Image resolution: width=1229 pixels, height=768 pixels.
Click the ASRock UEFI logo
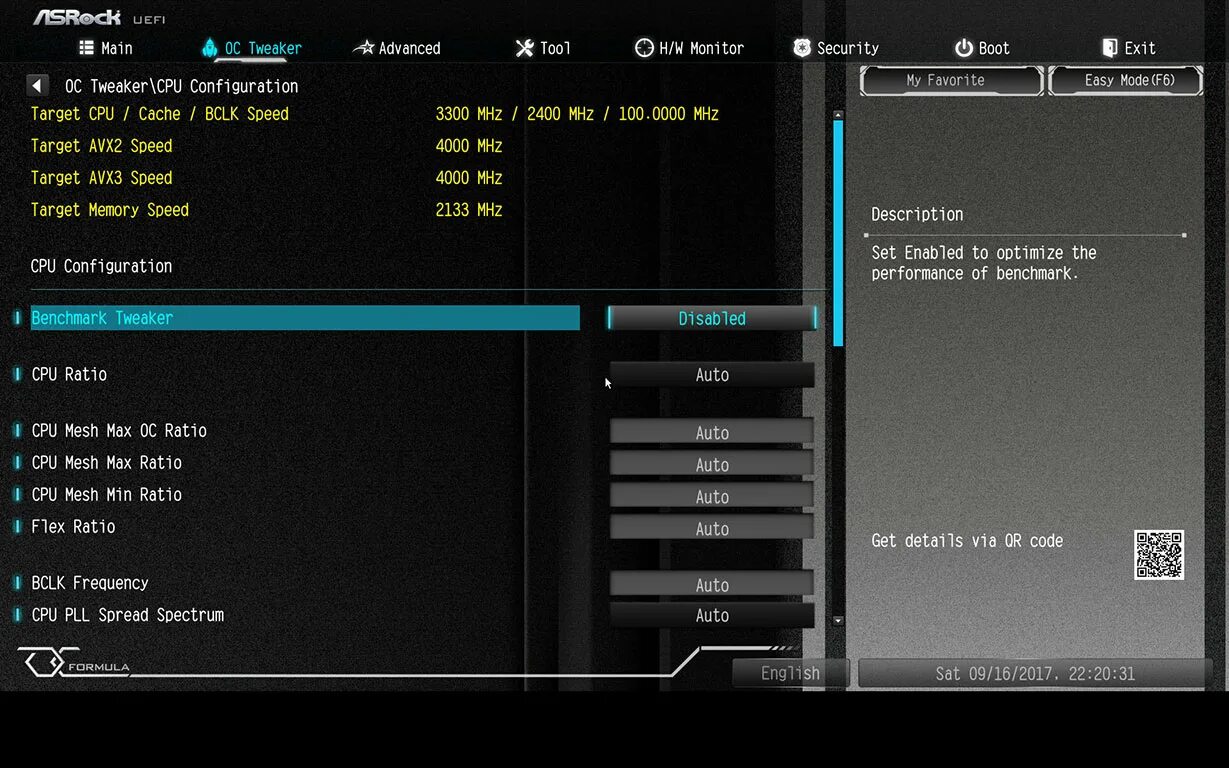(x=99, y=17)
